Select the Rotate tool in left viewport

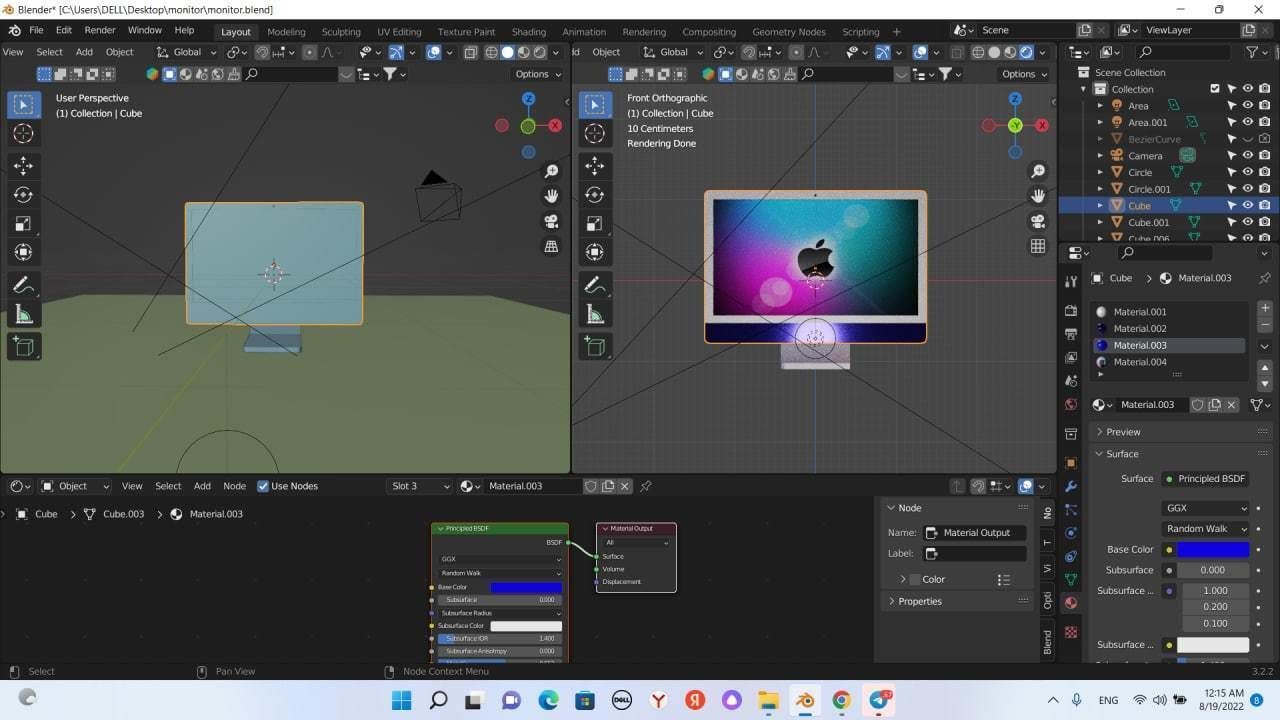click(x=24, y=194)
